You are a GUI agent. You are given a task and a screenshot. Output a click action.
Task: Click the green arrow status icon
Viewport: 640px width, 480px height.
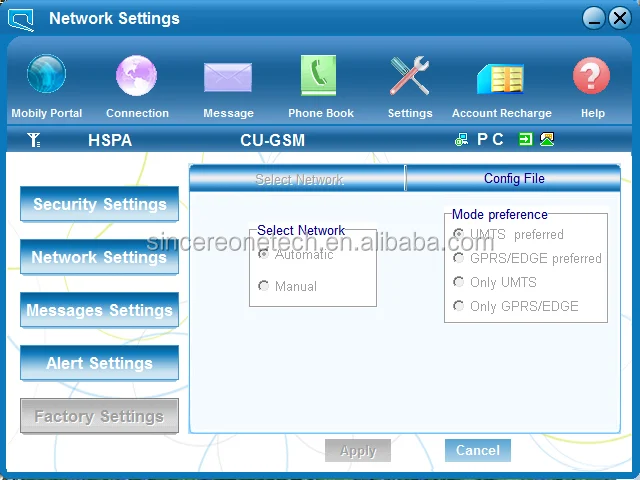(x=525, y=139)
